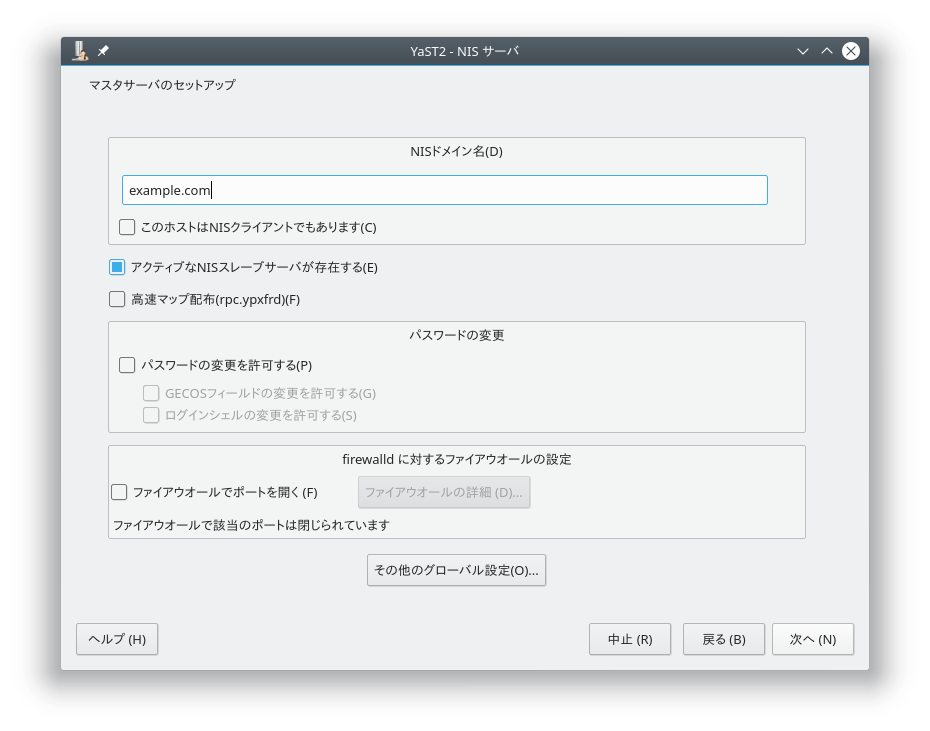Uncheck 'アクティブなNISスレーブサーバが存在する' option
Viewport: 930px width, 731px height.
point(117,267)
